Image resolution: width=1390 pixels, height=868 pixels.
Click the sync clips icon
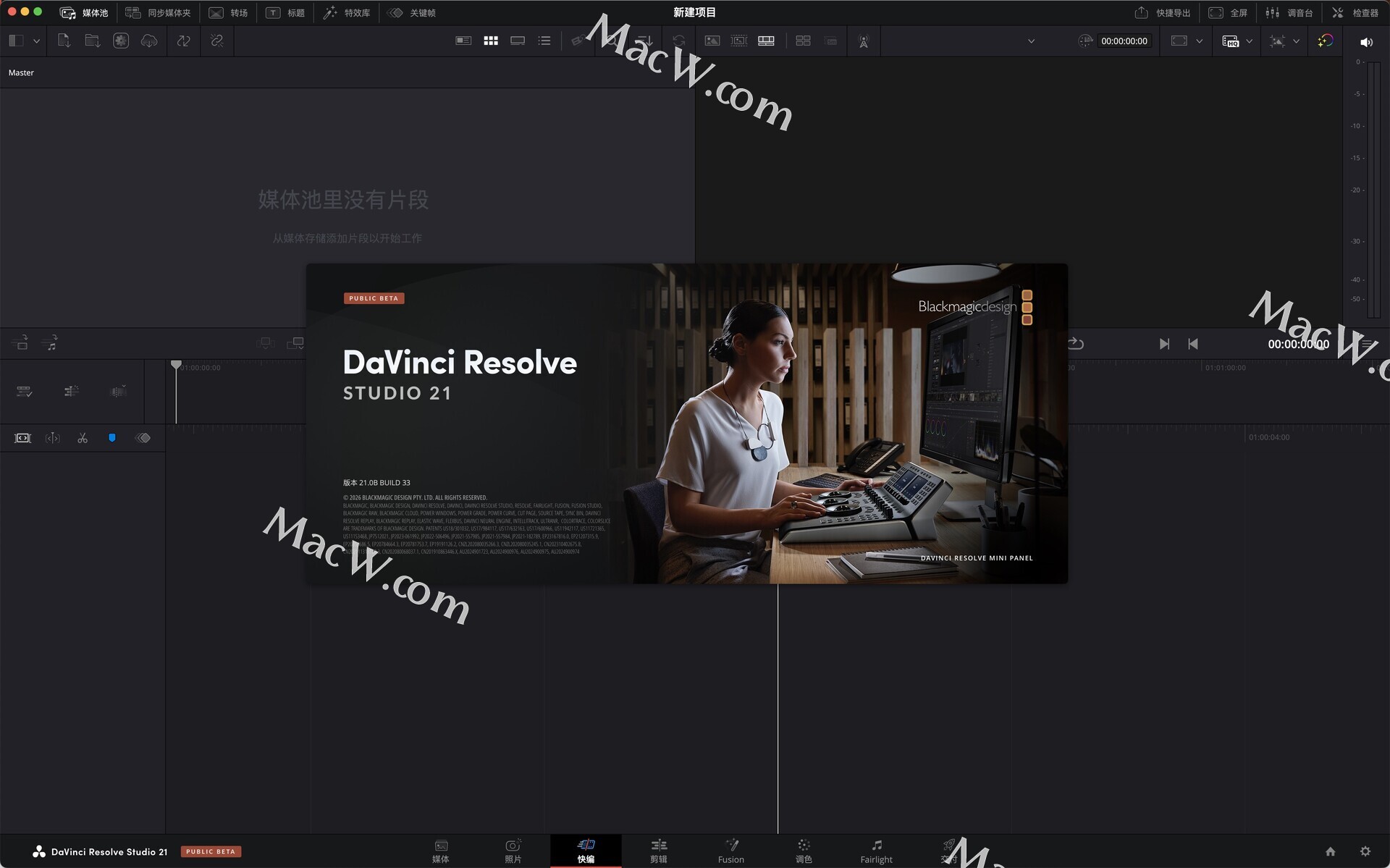[x=184, y=41]
